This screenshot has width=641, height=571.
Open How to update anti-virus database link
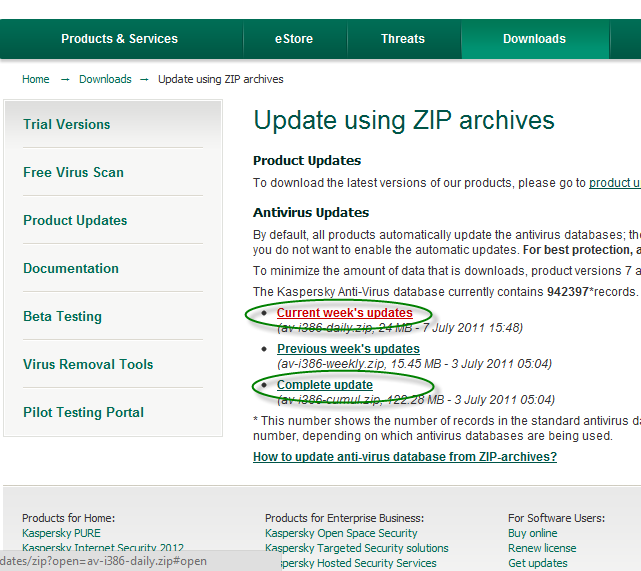tap(405, 457)
